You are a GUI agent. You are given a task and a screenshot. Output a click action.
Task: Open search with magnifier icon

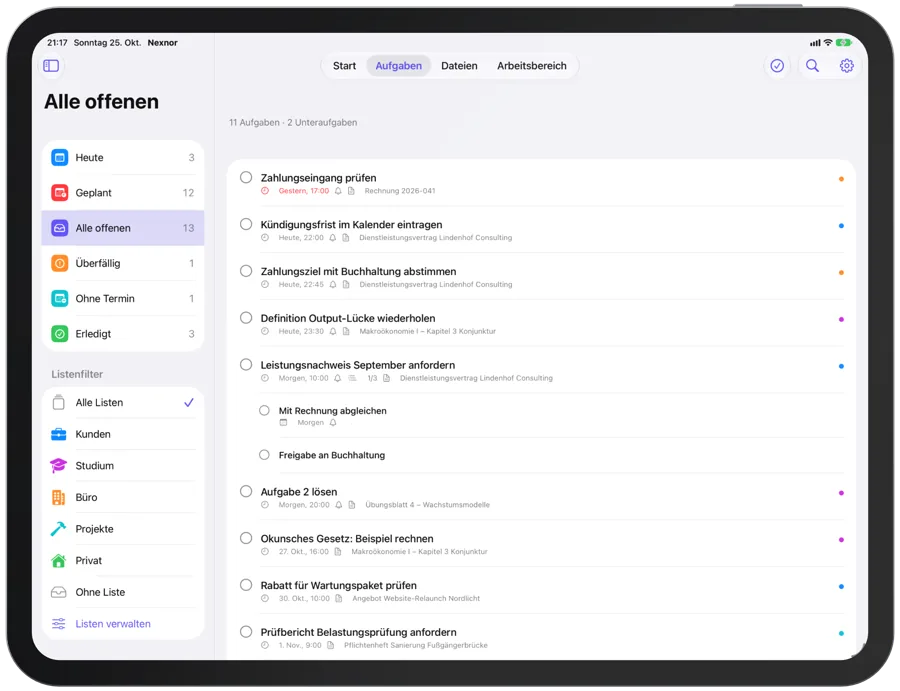812,66
